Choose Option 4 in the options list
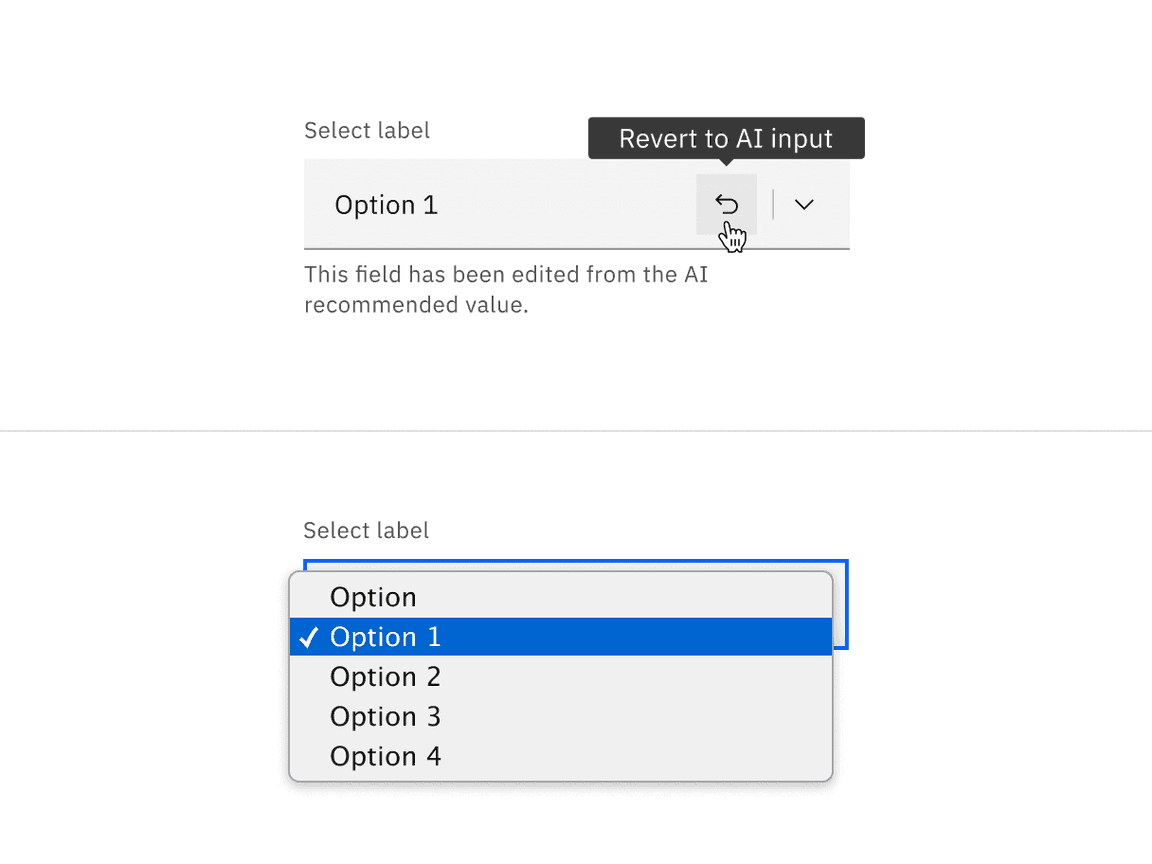Image resolution: width=1152 pixels, height=864 pixels. (x=385, y=757)
